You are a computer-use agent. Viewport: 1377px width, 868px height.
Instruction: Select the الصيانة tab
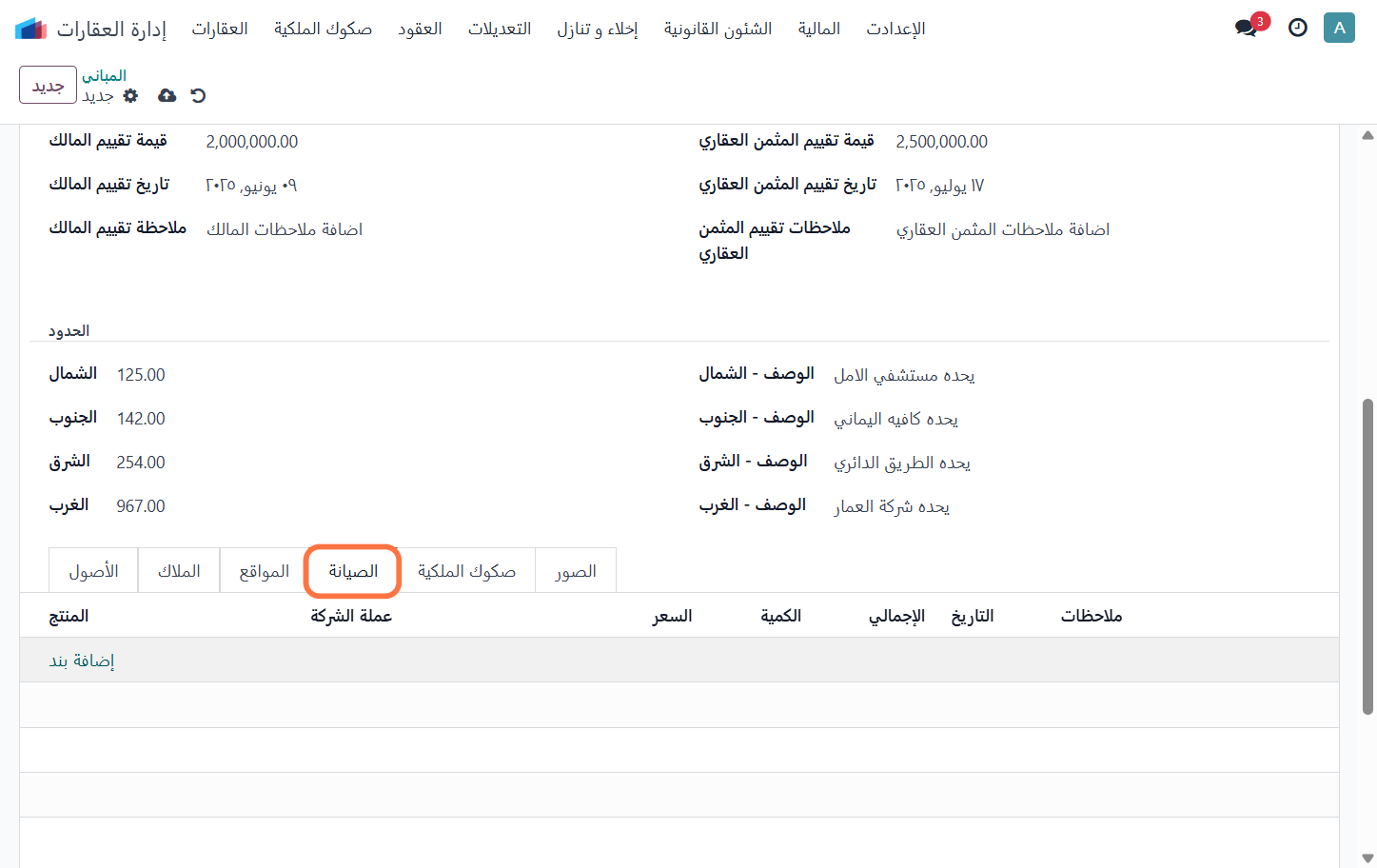coord(353,571)
